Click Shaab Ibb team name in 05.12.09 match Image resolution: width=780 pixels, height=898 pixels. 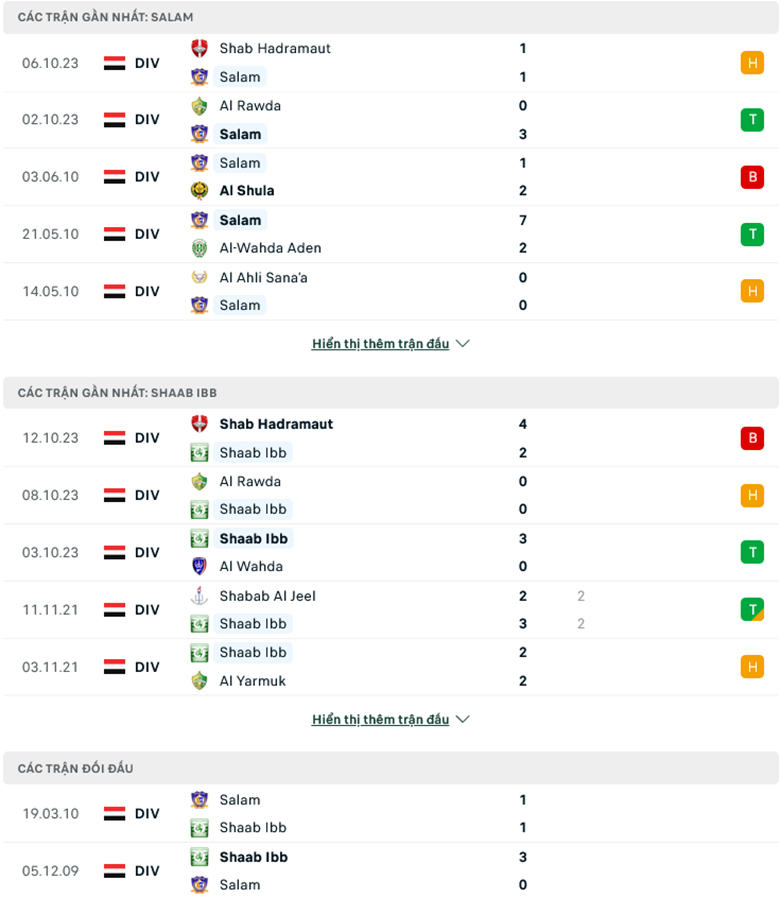(x=253, y=857)
